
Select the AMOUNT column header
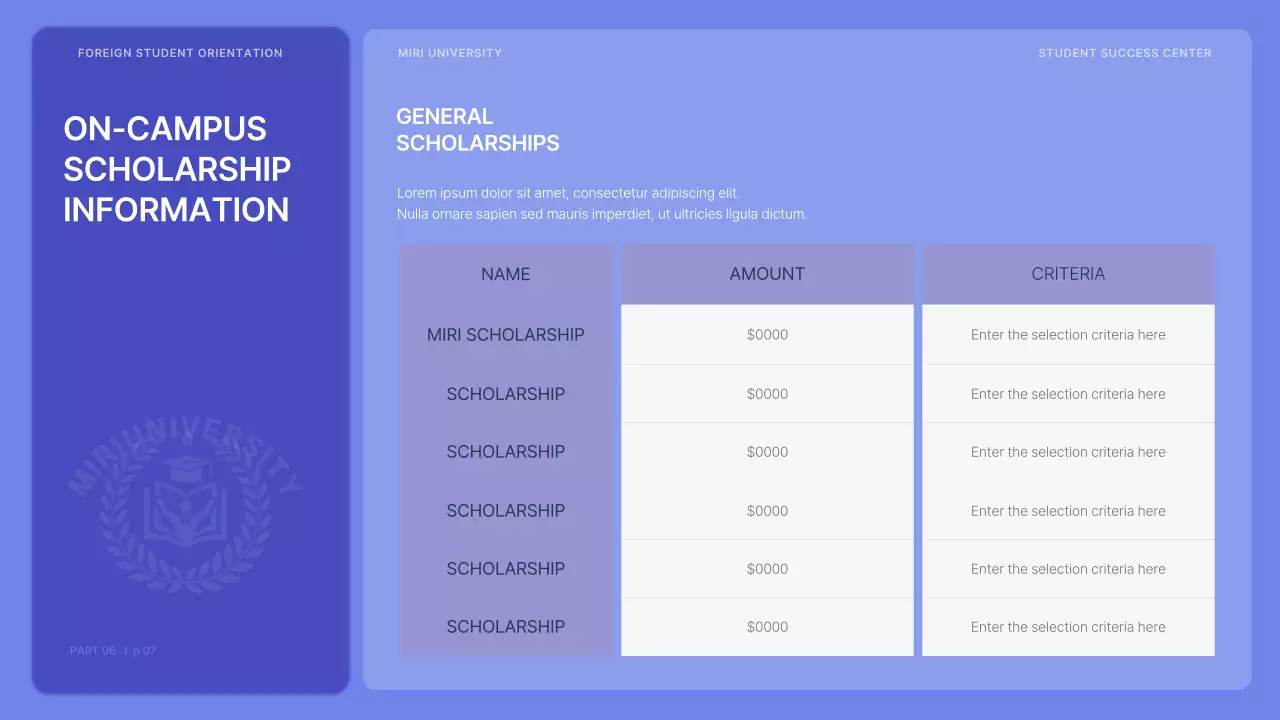[767, 274]
